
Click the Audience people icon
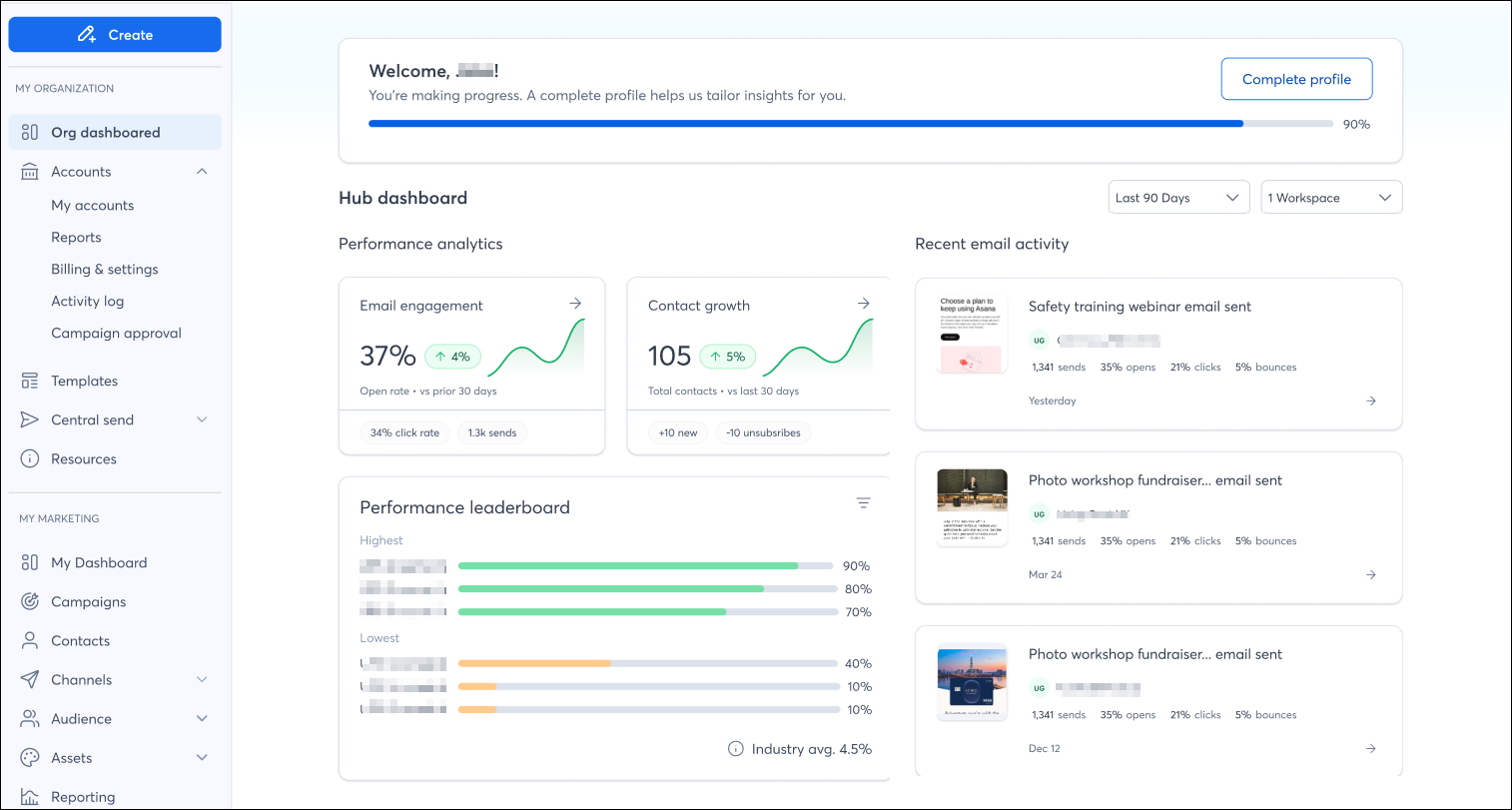coord(30,719)
